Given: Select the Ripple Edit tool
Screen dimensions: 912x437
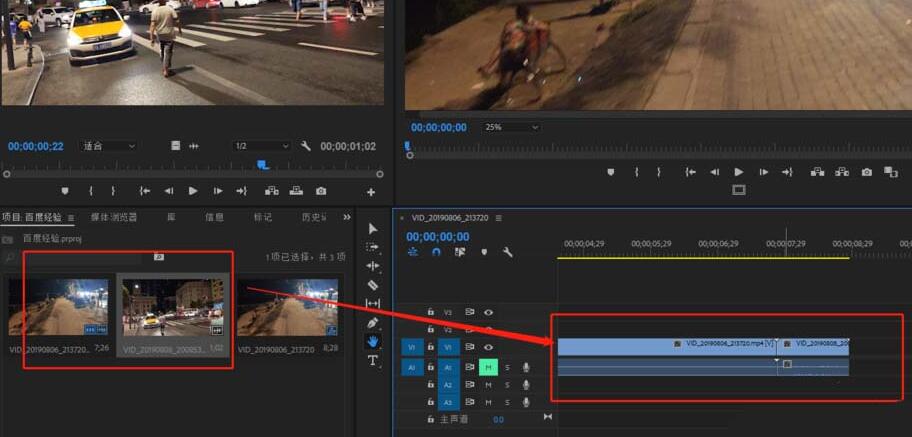Looking at the screenshot, I should (x=373, y=266).
